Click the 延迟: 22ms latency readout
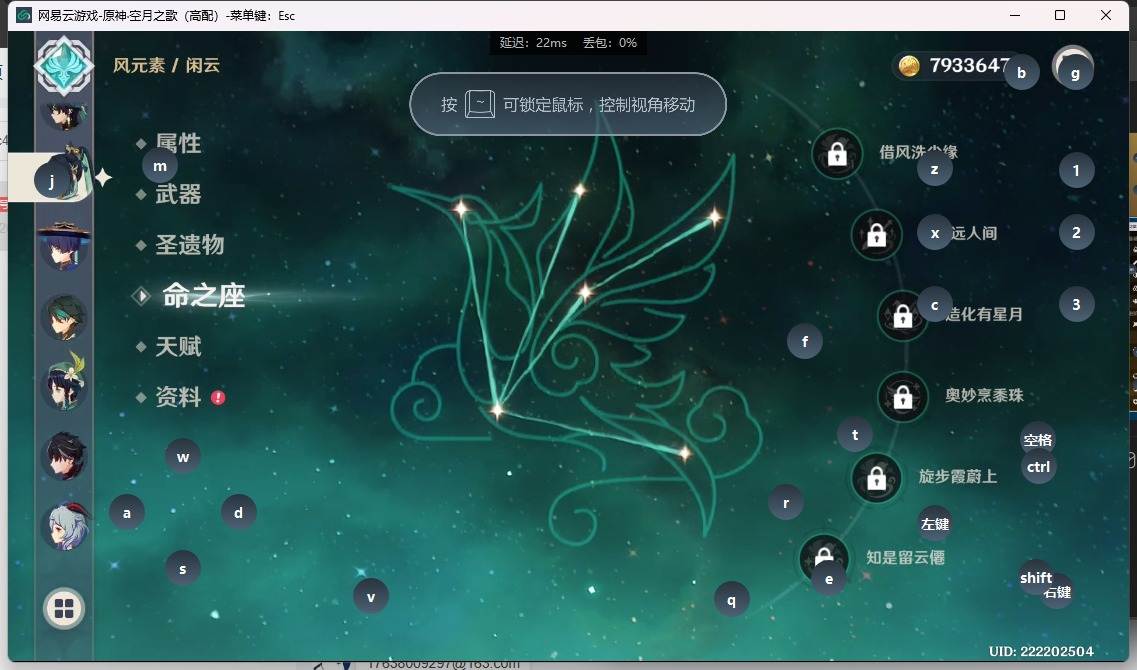The height and width of the screenshot is (670, 1137). (x=533, y=43)
